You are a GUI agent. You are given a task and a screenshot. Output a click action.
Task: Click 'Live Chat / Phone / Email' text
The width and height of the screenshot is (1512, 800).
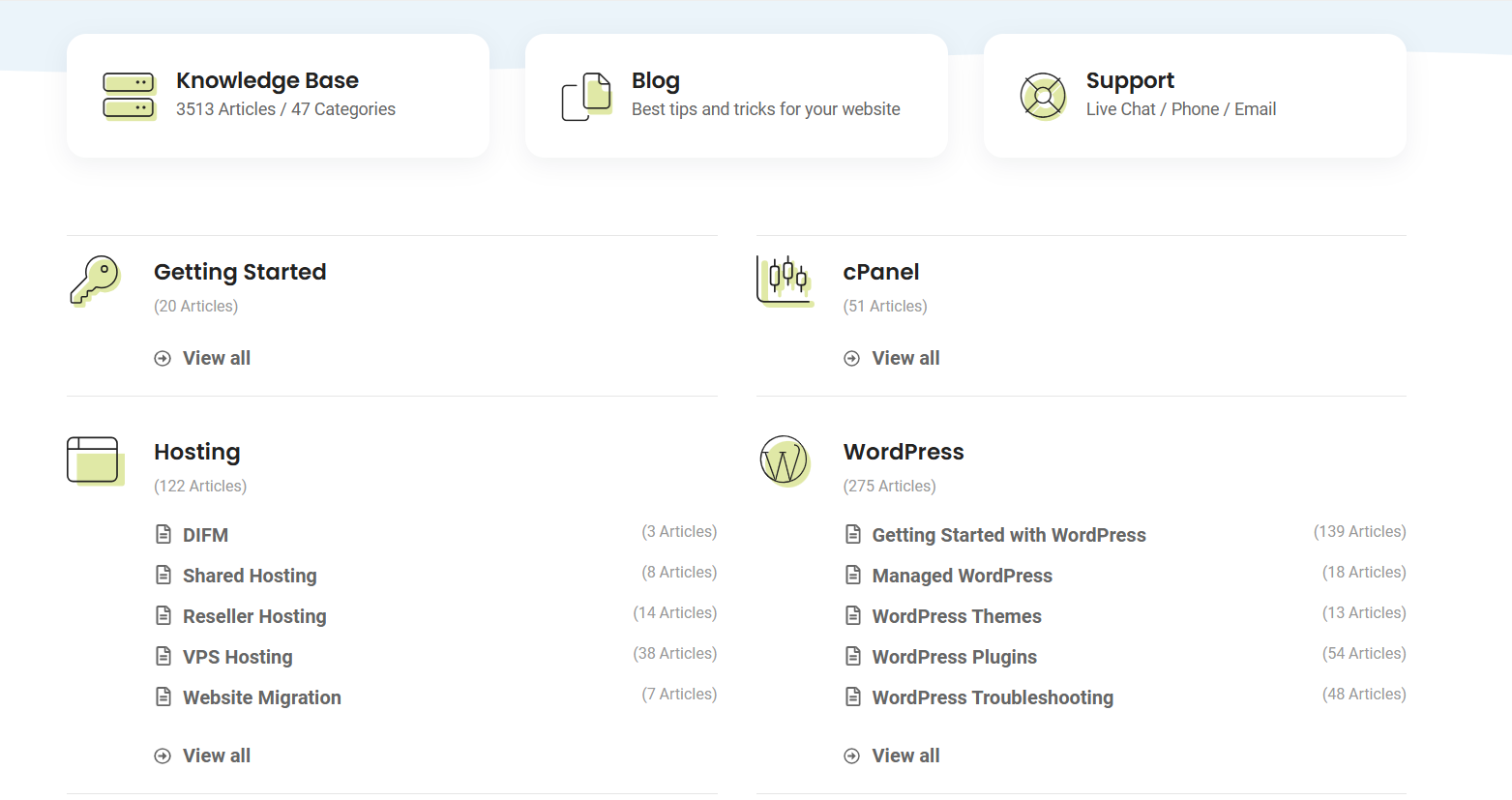click(x=1181, y=109)
